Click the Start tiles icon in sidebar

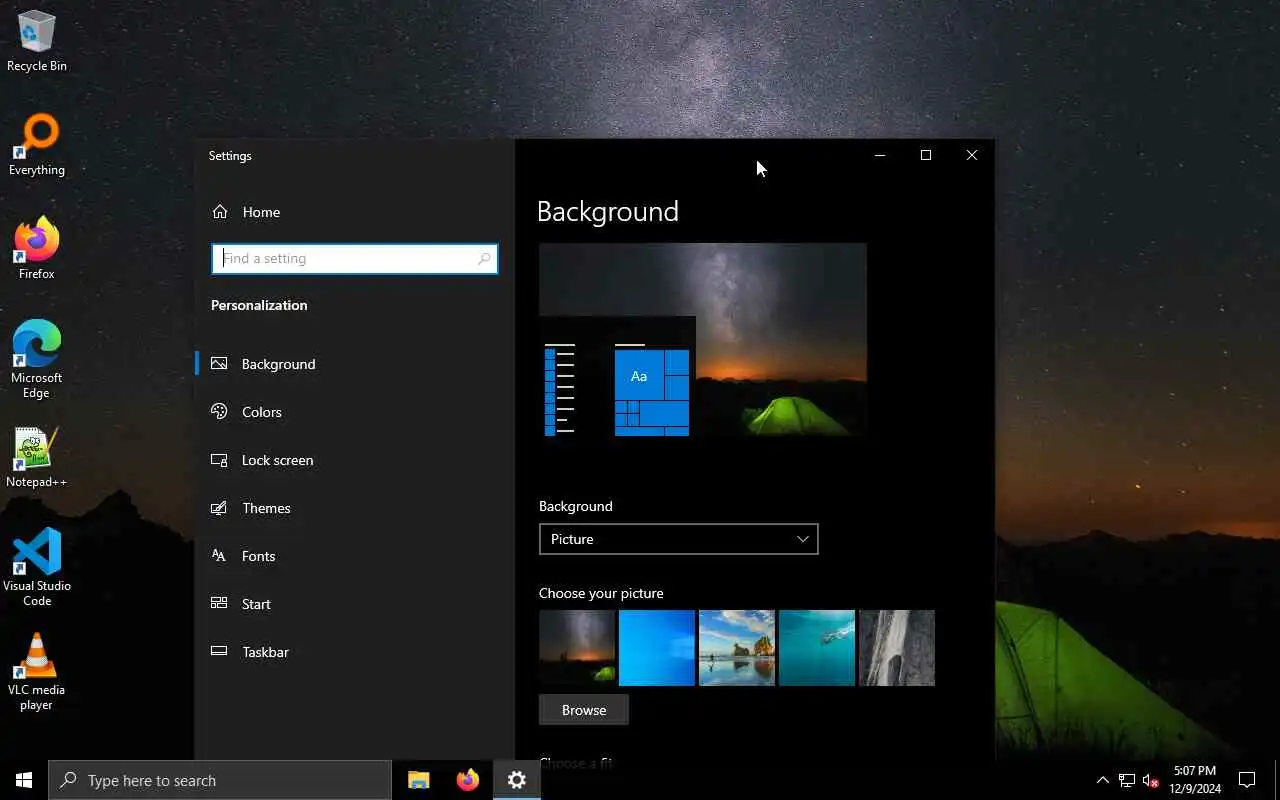point(219,603)
